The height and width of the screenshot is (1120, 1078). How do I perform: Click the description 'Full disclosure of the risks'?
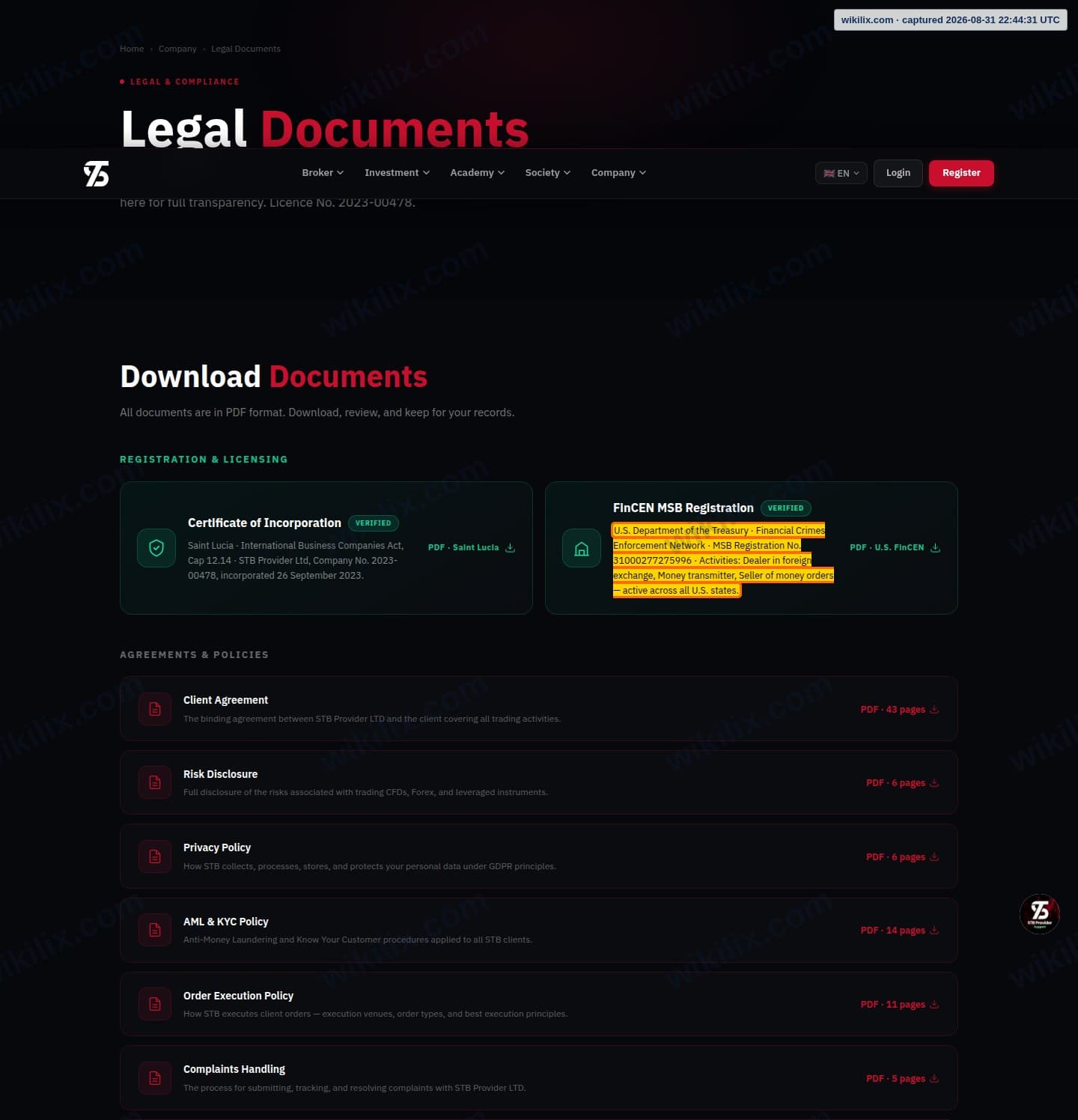365,792
